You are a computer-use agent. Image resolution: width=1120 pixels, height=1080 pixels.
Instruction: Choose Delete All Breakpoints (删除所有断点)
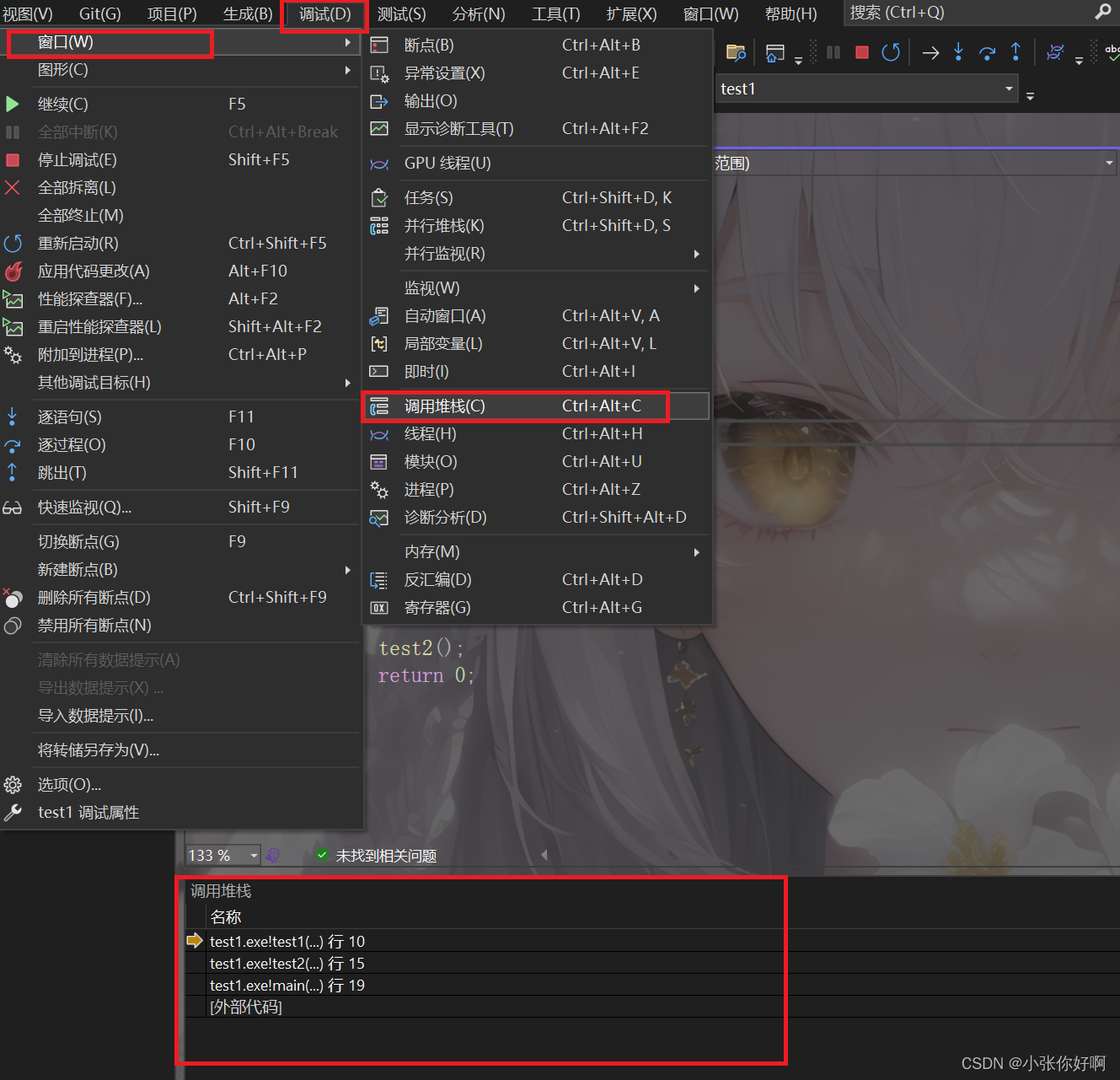[181, 598]
